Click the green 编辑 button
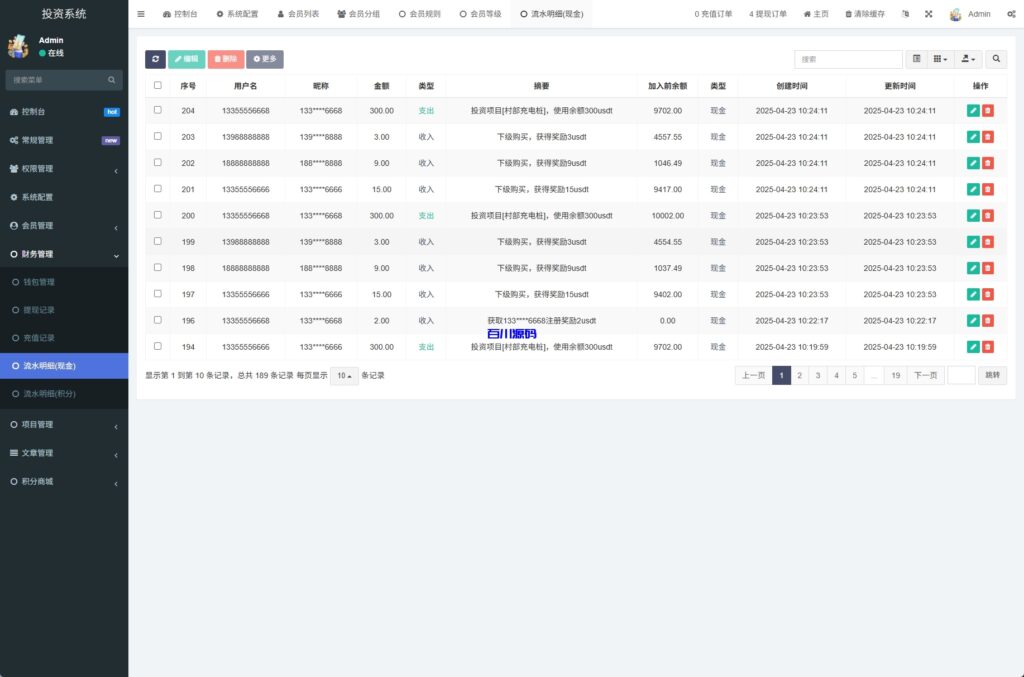 coord(186,59)
